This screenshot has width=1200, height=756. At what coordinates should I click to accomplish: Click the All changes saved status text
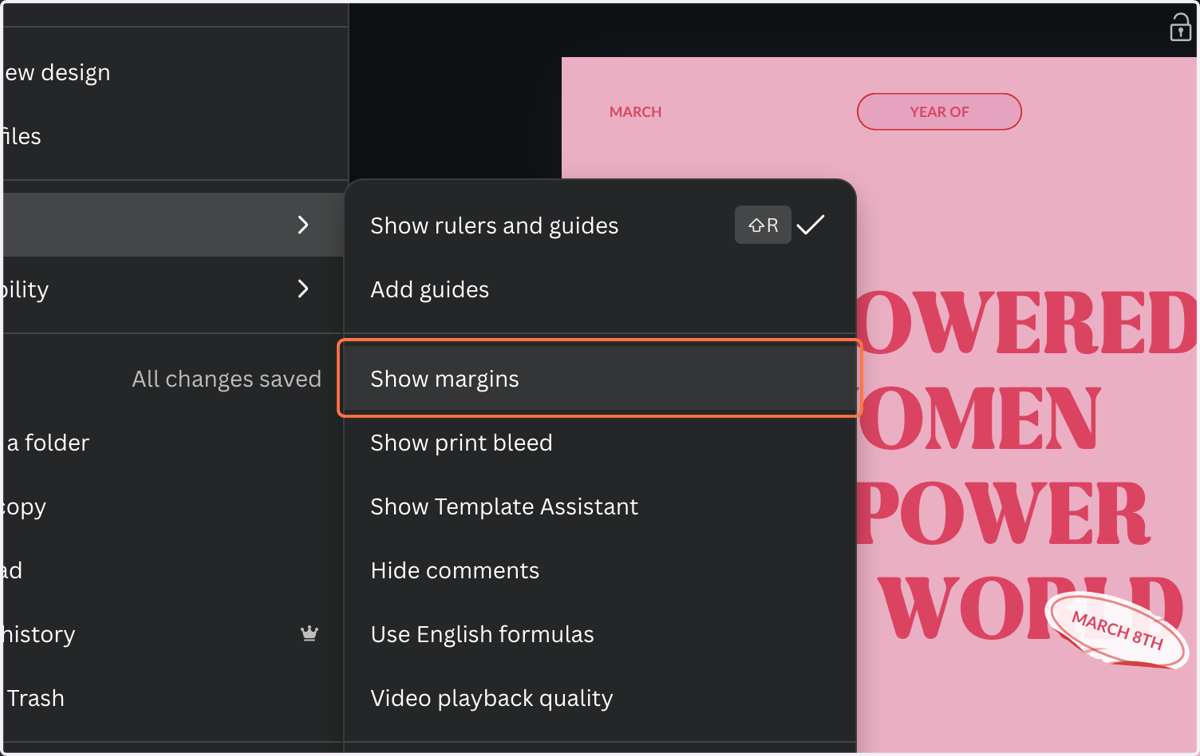227,379
